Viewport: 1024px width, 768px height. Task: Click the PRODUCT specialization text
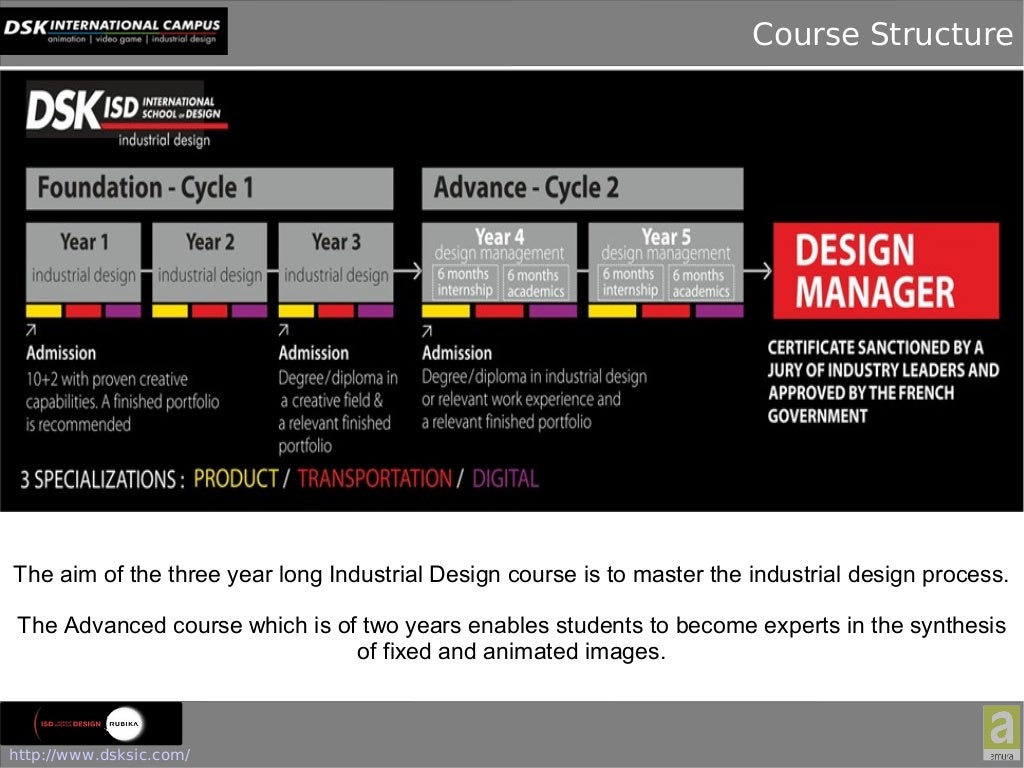coord(236,479)
